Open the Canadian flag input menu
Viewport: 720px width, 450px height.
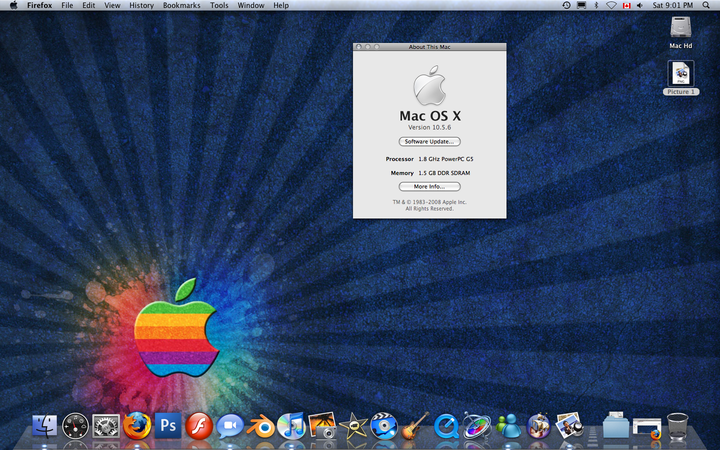pos(626,6)
